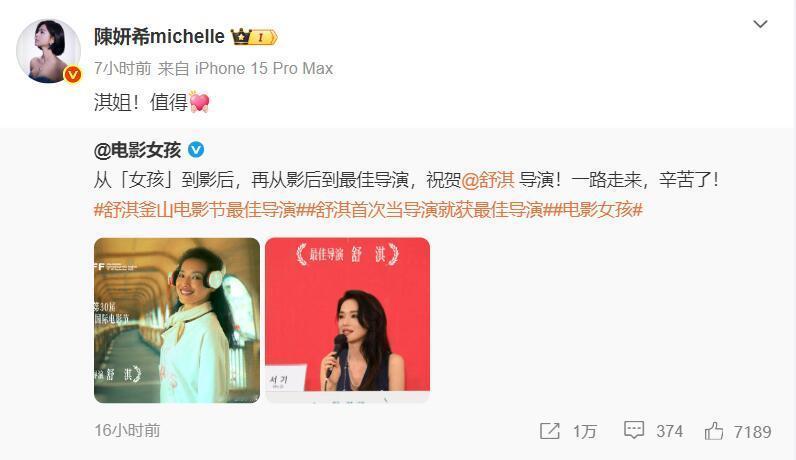Click the 16小时前 original post timestamp
The width and height of the screenshot is (796, 460).
(127, 431)
